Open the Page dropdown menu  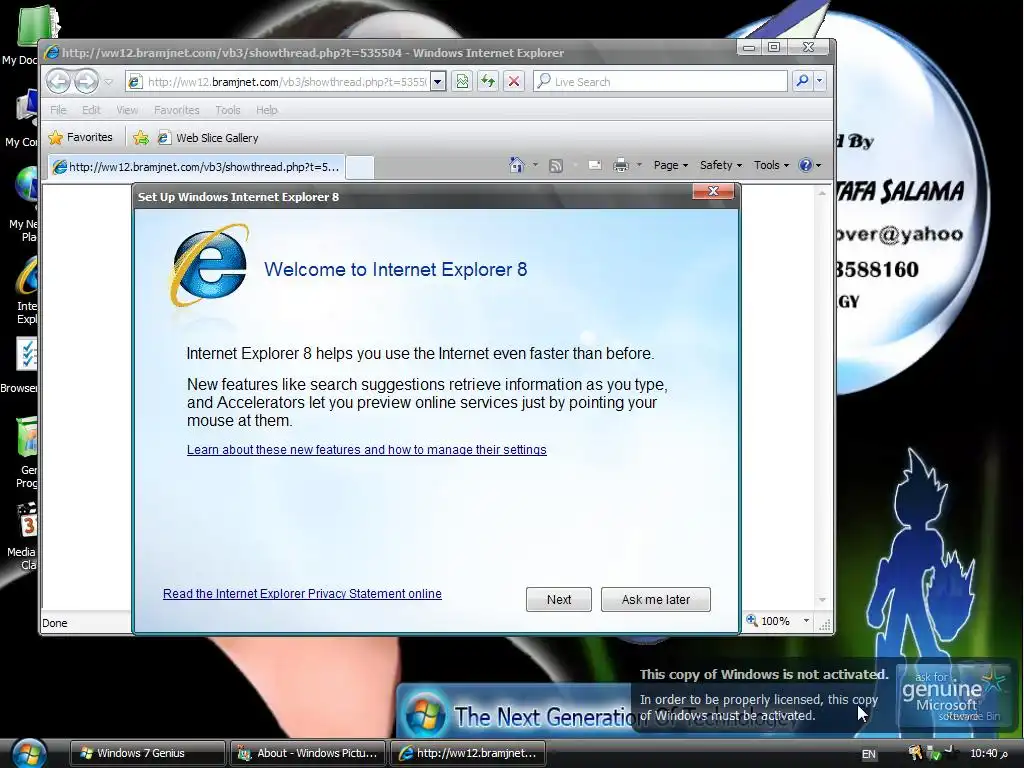coord(671,165)
